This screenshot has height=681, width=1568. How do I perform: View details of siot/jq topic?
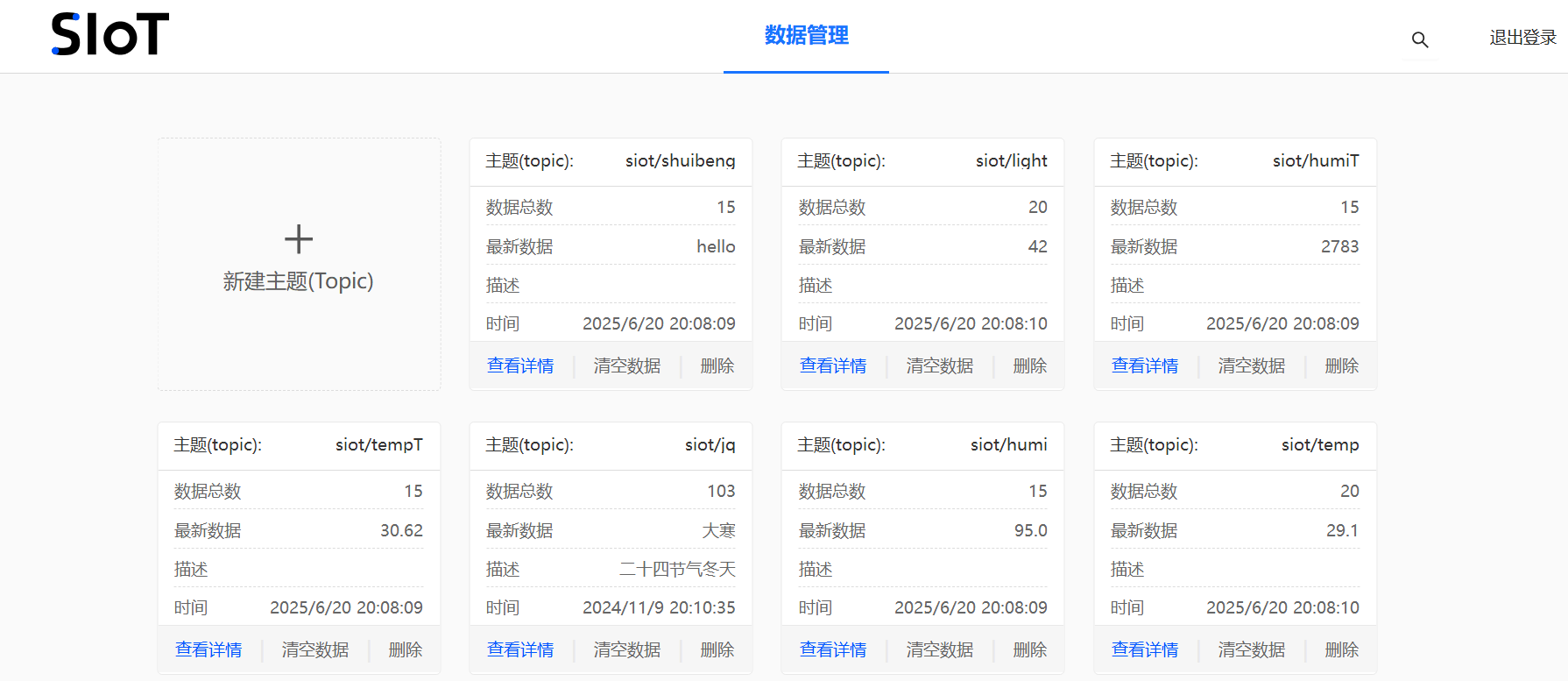pyautogui.click(x=520, y=649)
